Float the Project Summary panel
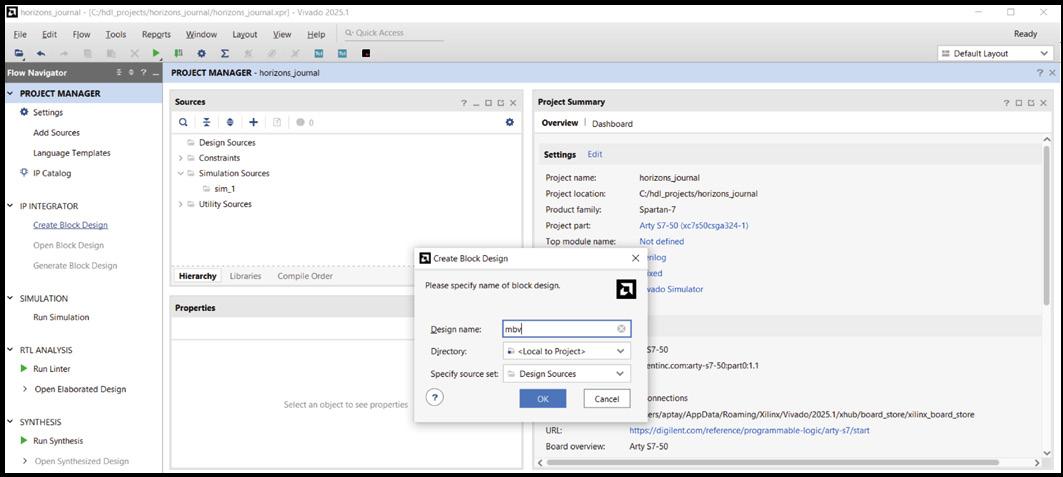This screenshot has width=1063, height=477. [1031, 103]
